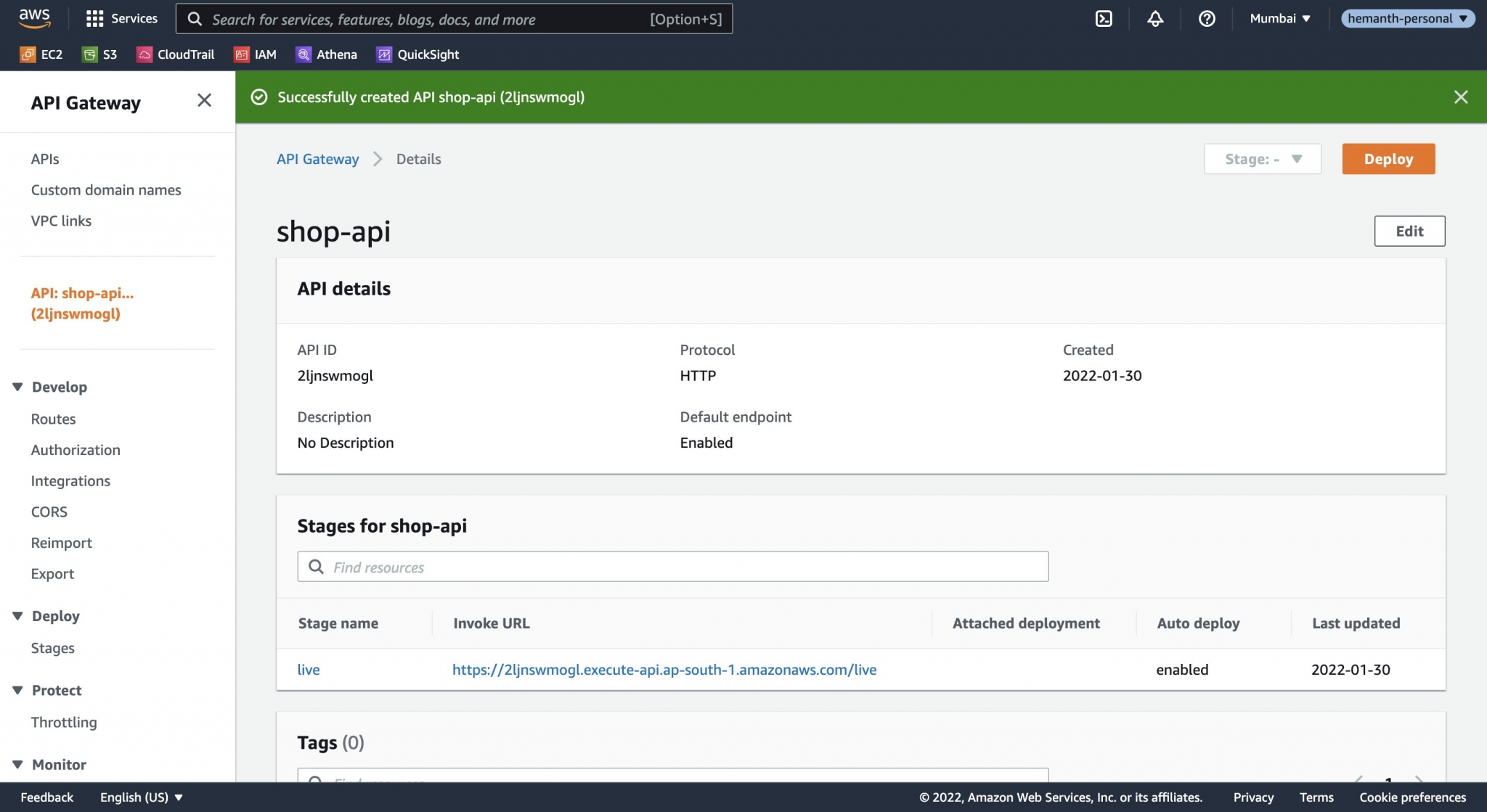Open the hemanth-personal account menu

pos(1407,18)
